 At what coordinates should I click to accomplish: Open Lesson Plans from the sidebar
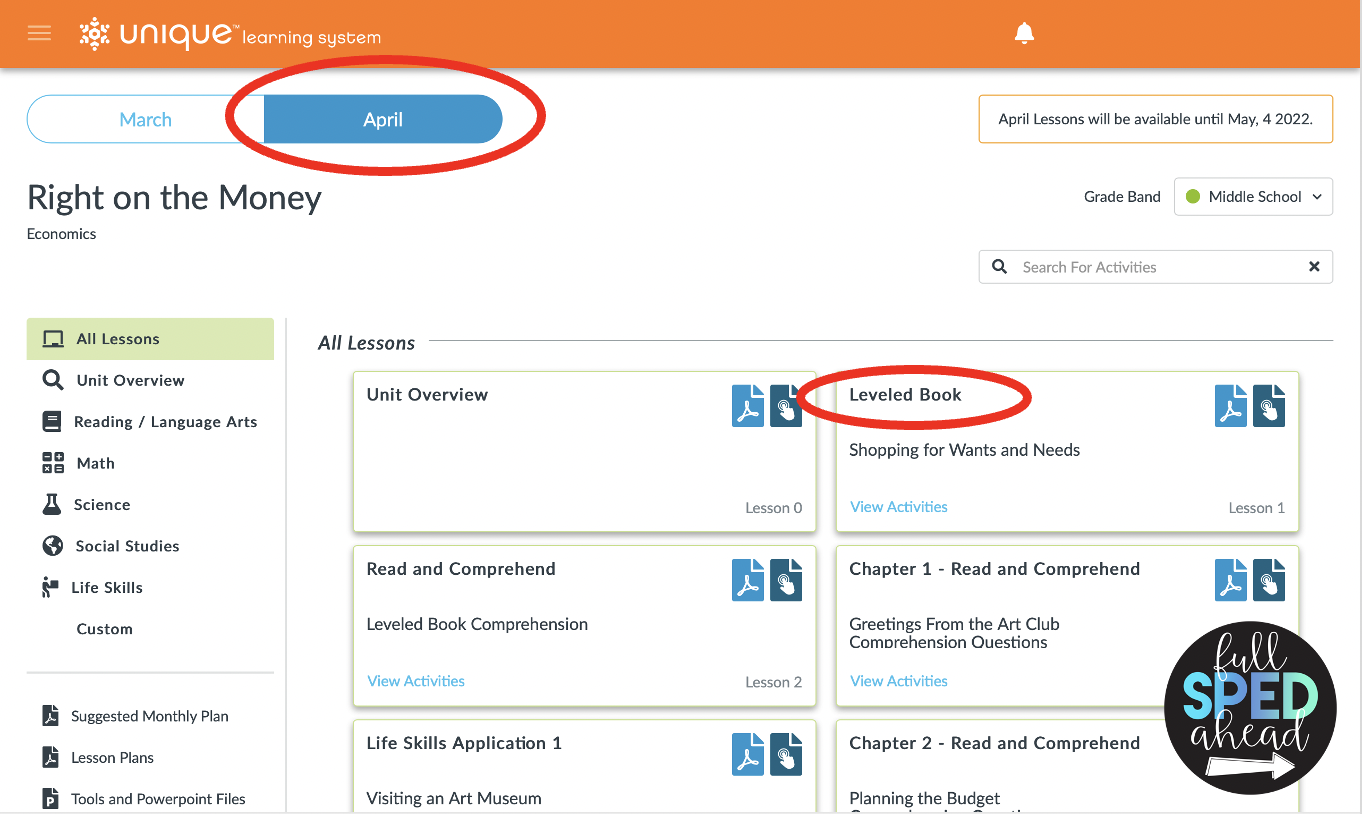coord(110,757)
